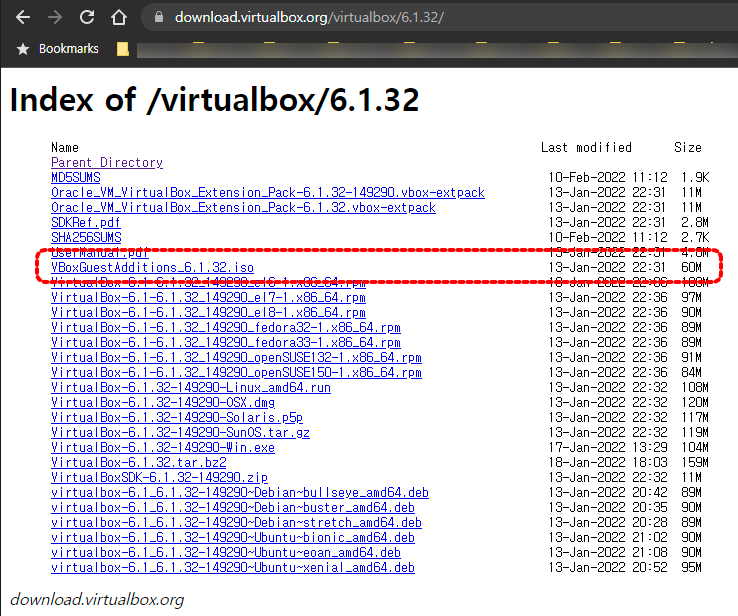The image size is (738, 616).
Task: Download the Ubuntu~eoan_amd64.deb package
Action: [x=226, y=553]
